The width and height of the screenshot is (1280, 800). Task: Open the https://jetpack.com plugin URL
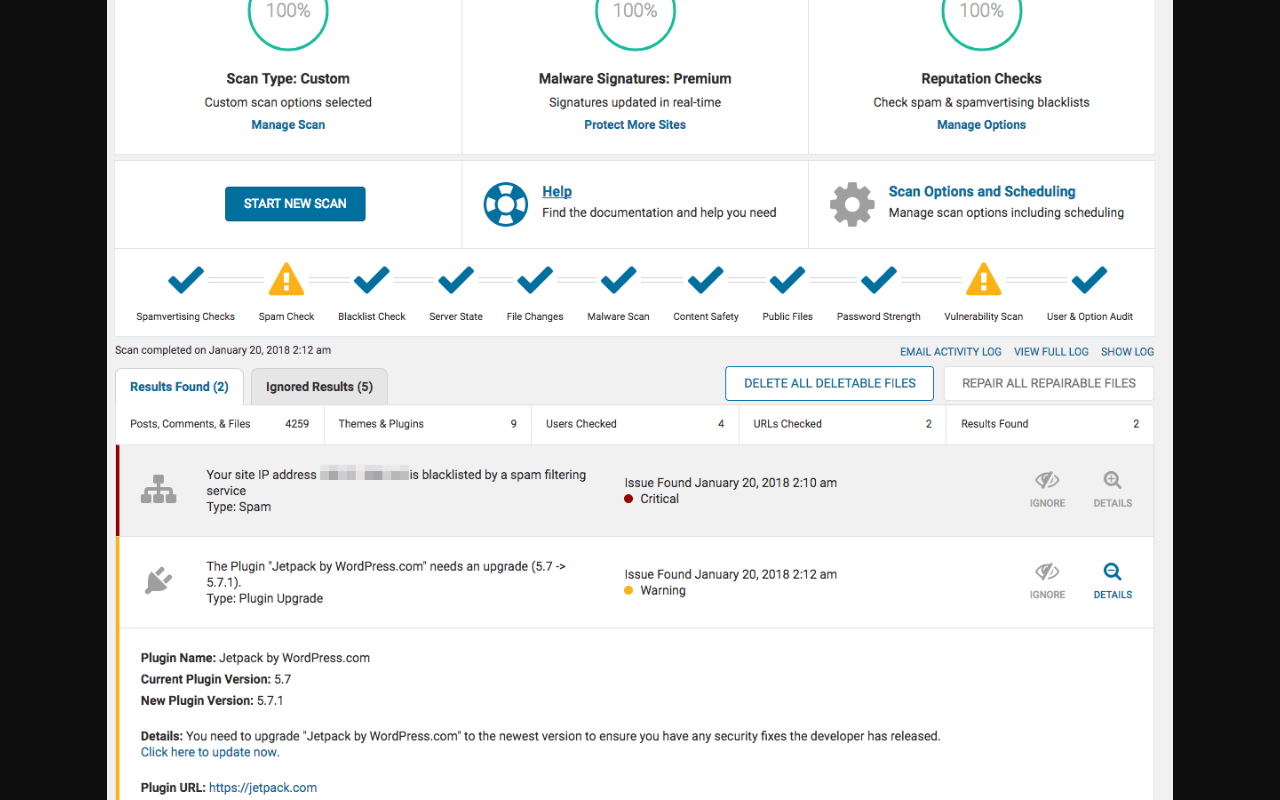(x=263, y=788)
